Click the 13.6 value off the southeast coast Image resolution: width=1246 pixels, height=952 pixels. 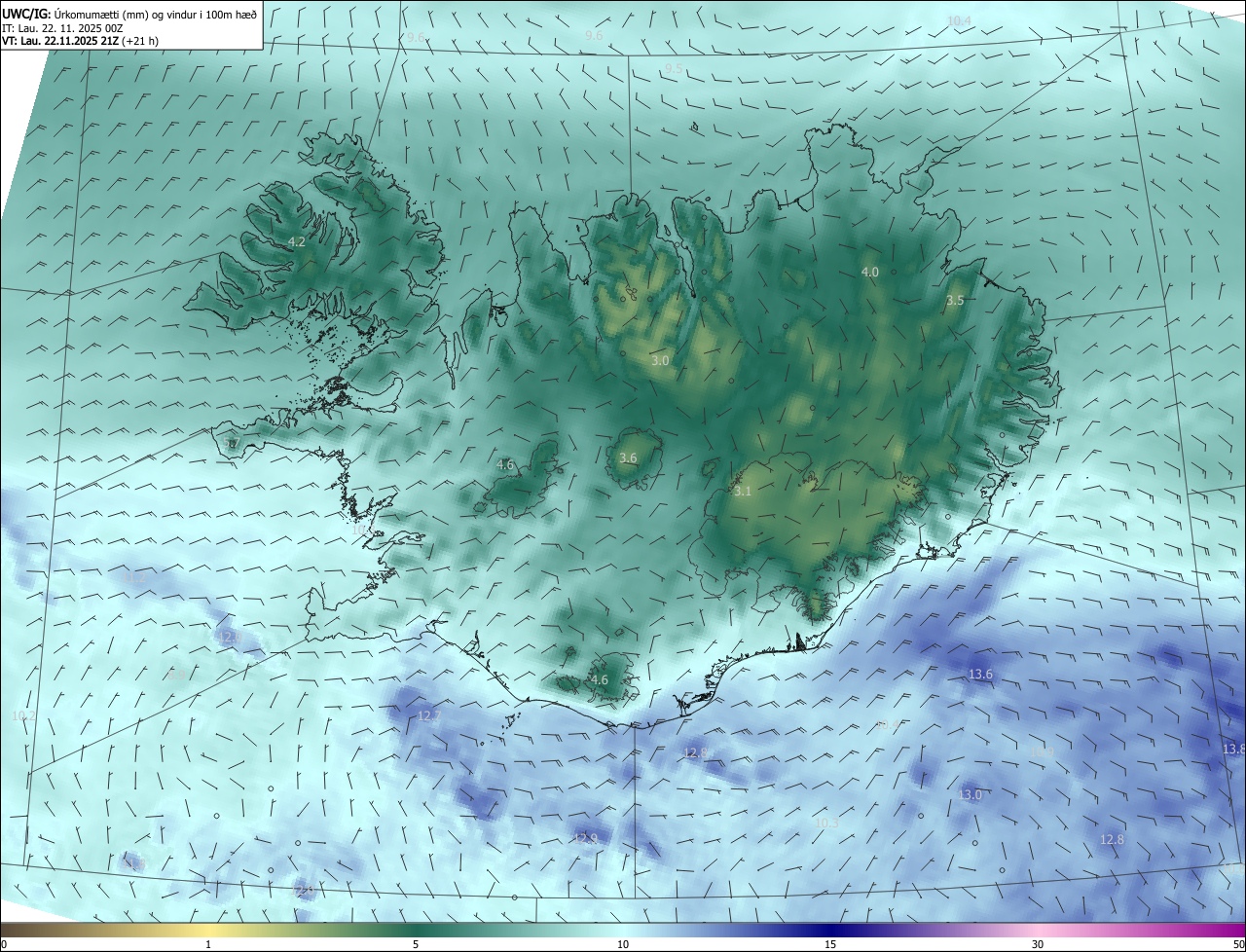coord(980,674)
